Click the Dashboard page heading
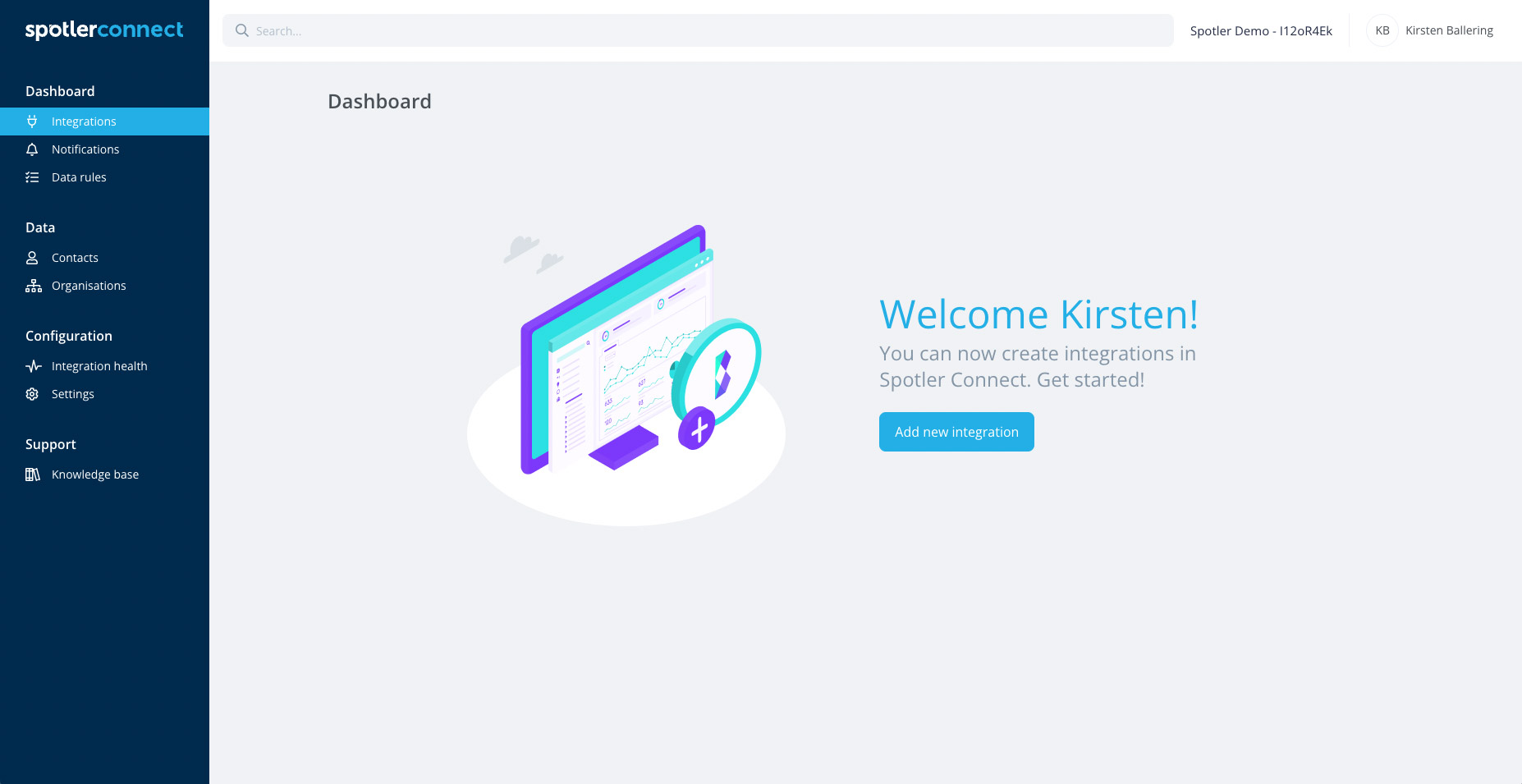The image size is (1522, 784). pyautogui.click(x=379, y=101)
